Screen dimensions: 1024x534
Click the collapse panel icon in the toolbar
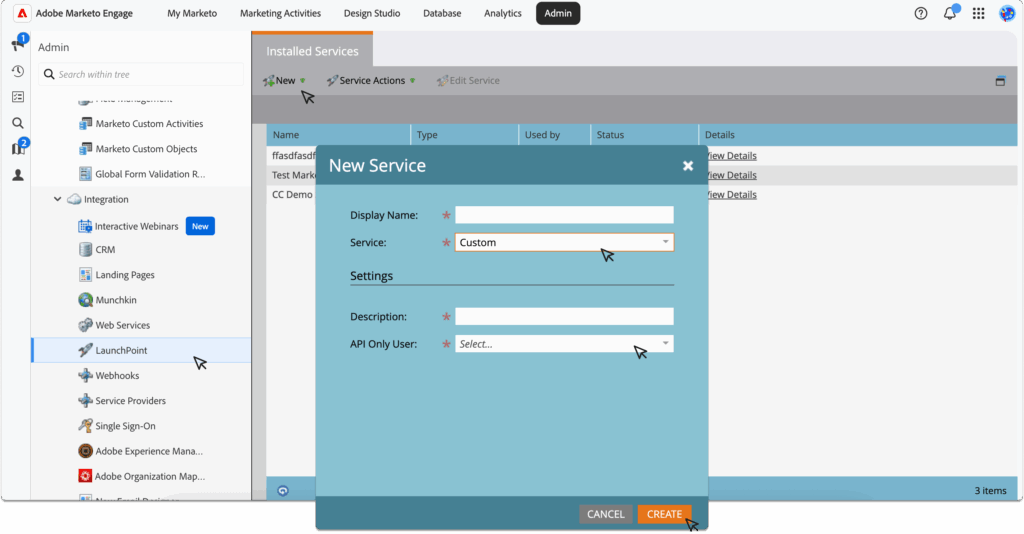tap(1000, 81)
